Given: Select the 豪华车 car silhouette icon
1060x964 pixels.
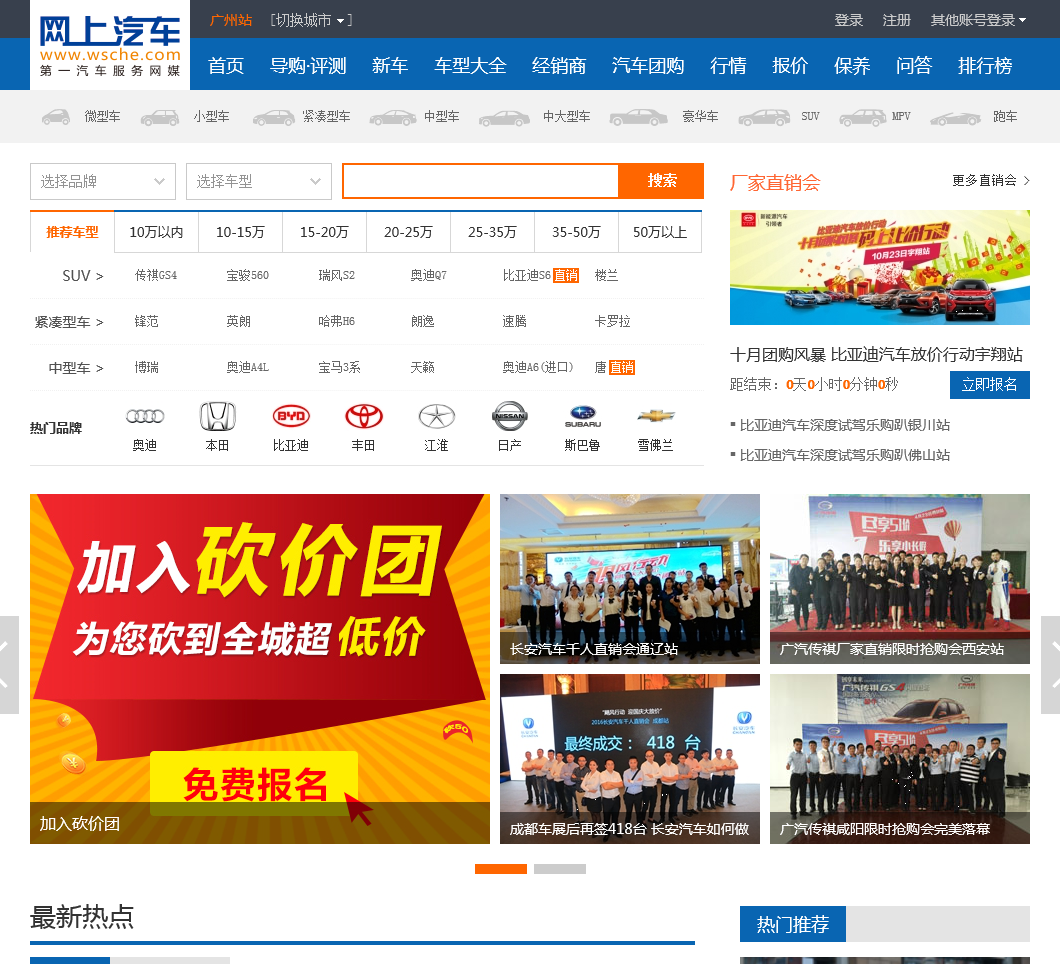Looking at the screenshot, I should pyautogui.click(x=638, y=118).
